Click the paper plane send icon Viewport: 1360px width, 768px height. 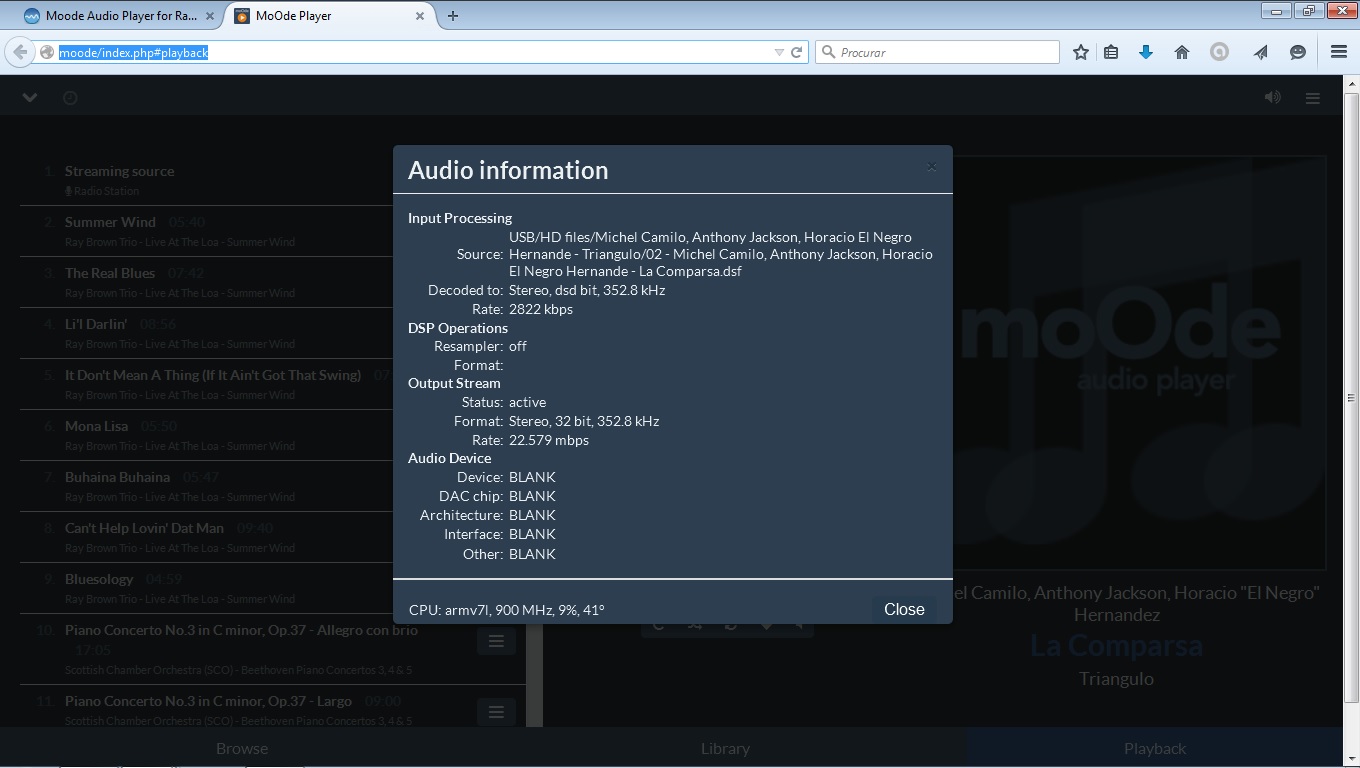coord(1261,52)
